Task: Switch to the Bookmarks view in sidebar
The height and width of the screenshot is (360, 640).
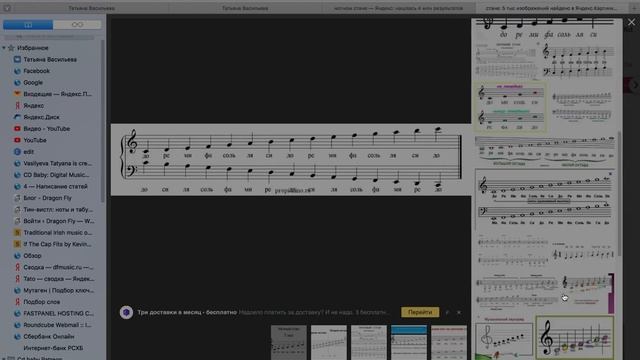Action: tap(28, 25)
